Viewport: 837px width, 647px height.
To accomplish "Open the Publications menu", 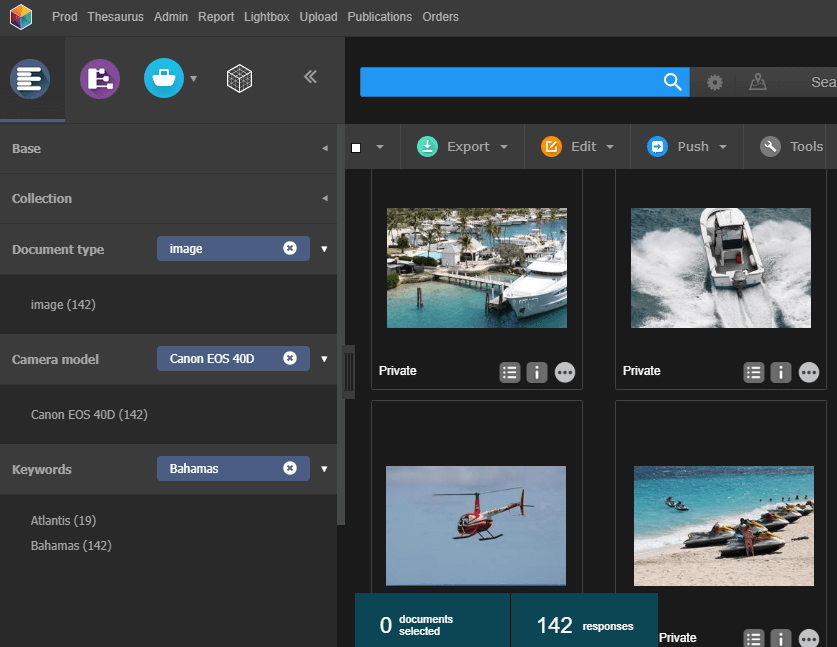I will tap(380, 17).
